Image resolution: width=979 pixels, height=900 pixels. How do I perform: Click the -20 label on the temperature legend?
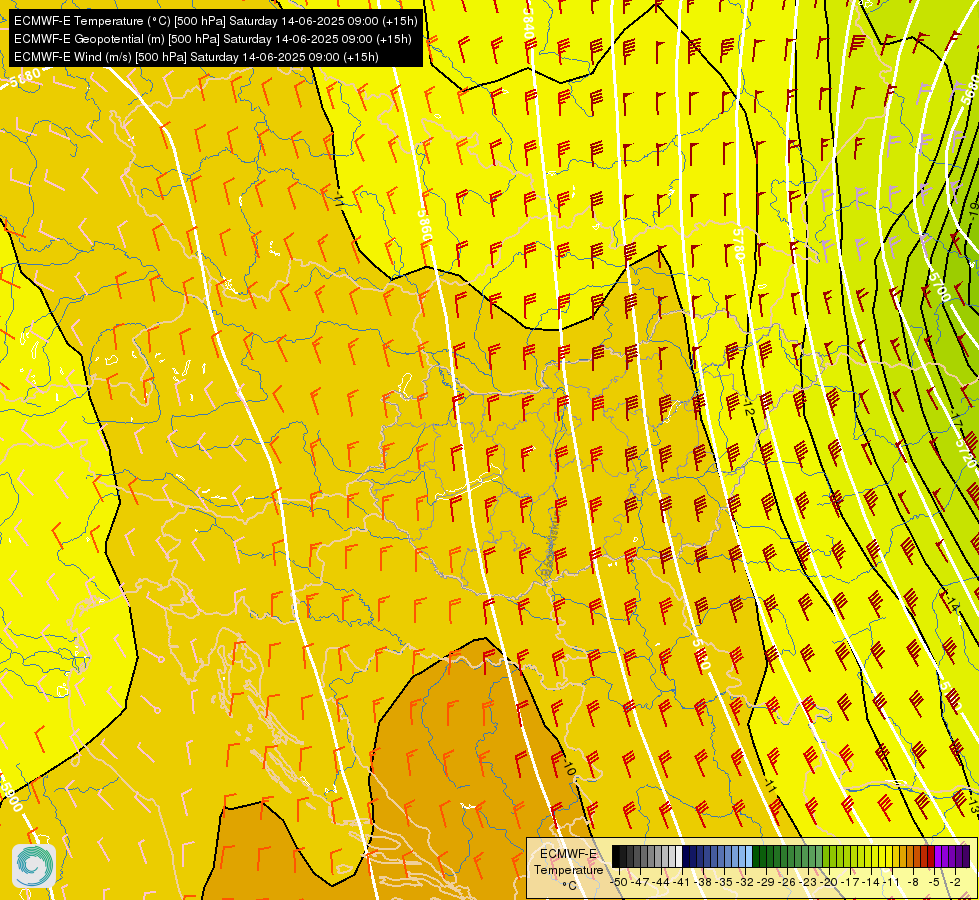829,882
